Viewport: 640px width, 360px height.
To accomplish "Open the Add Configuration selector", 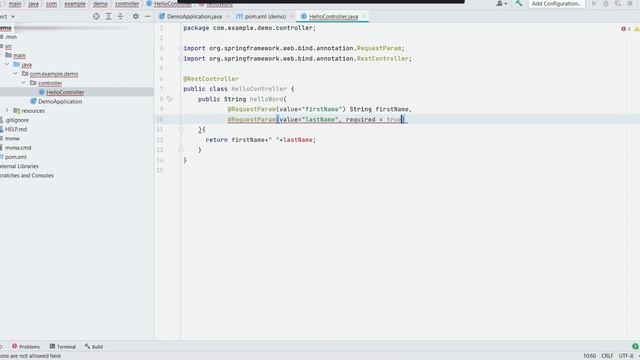I will click(556, 4).
